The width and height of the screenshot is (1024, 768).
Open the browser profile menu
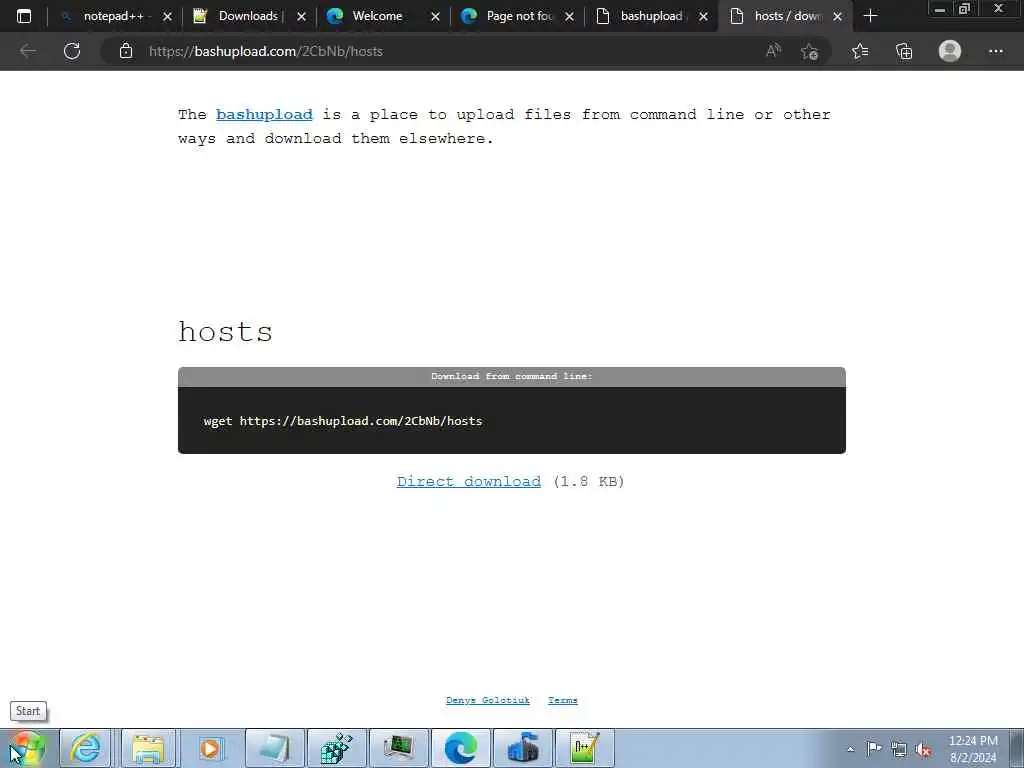(950, 51)
